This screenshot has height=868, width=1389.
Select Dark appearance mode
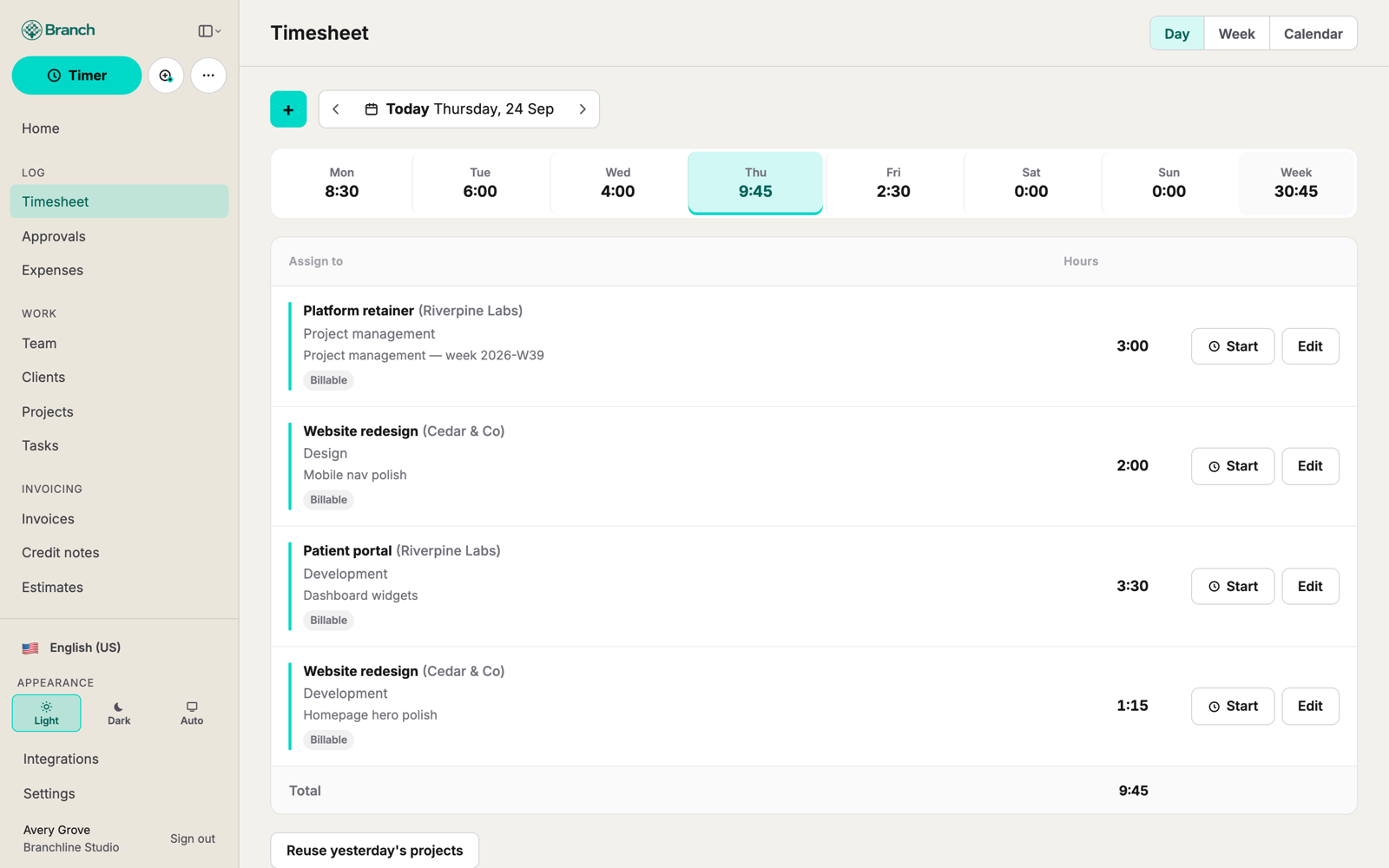point(119,713)
